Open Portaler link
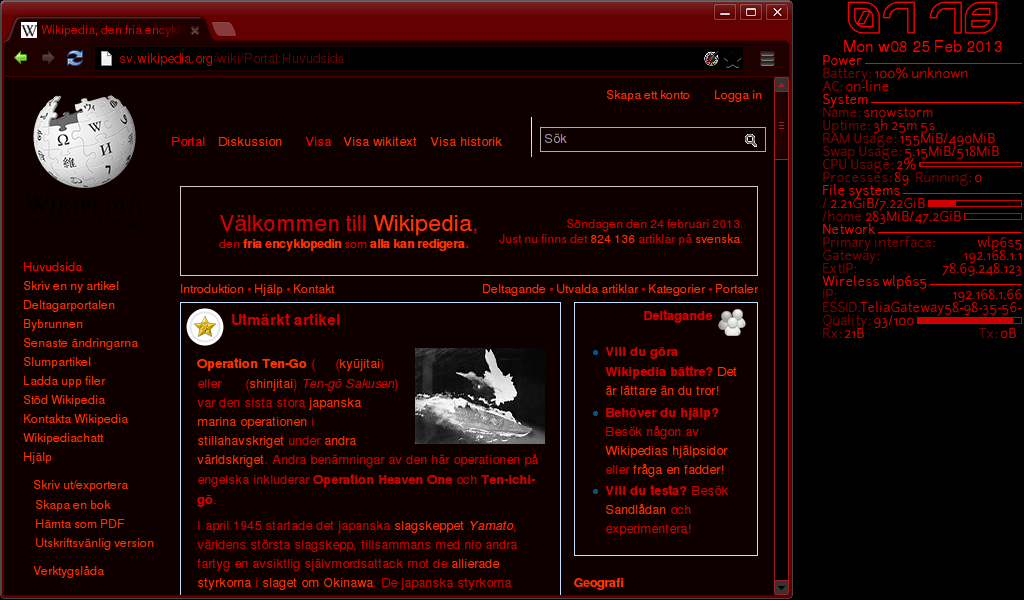This screenshot has height=600, width=1024. (737, 289)
